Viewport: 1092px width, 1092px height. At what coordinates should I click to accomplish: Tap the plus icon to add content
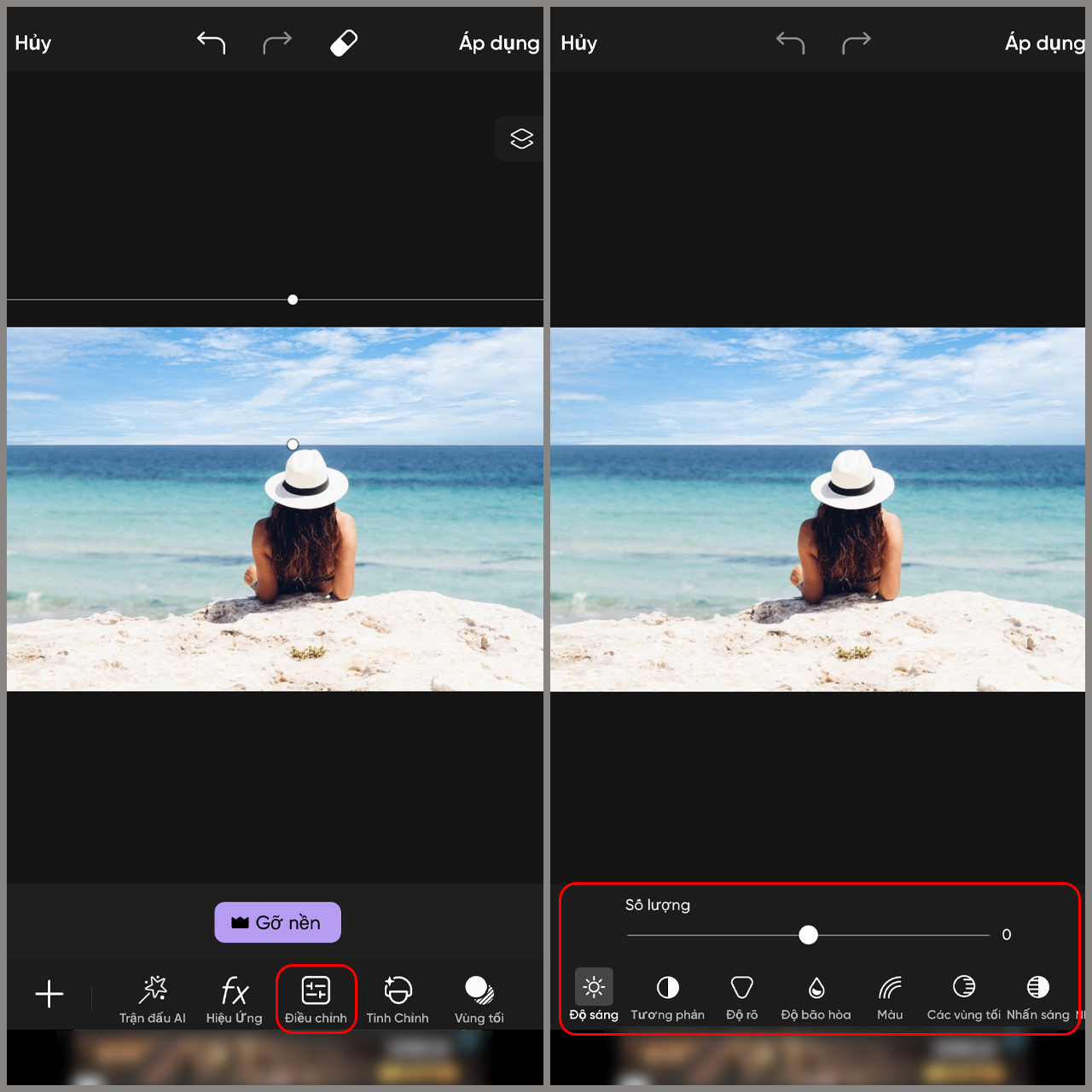click(x=49, y=994)
